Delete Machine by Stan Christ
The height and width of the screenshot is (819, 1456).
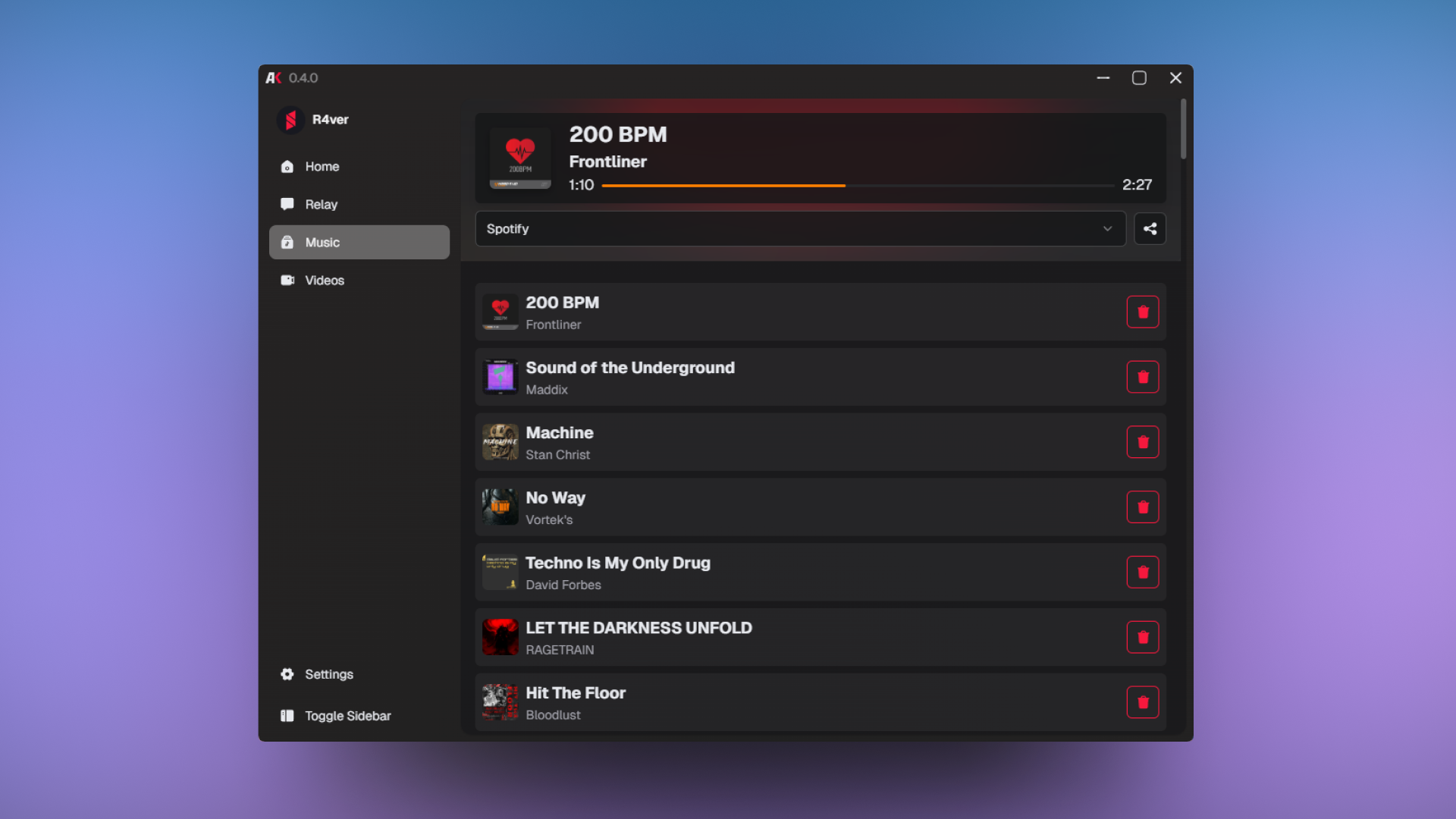click(x=1143, y=442)
